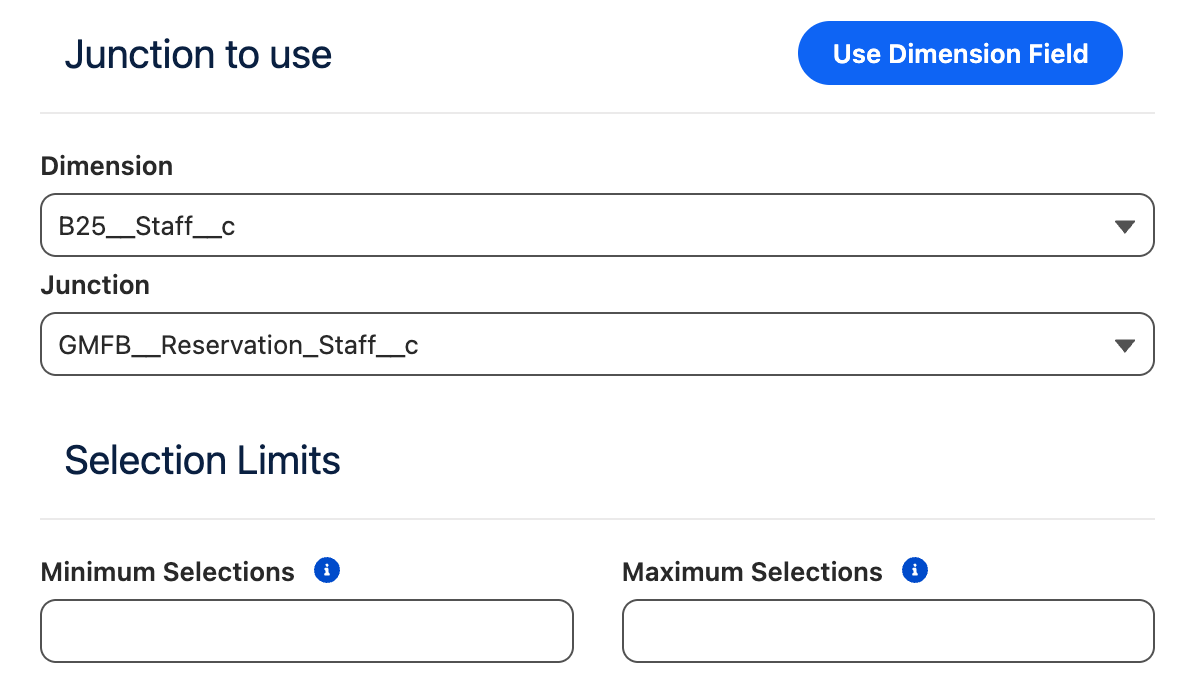Click the Minimum Selections info icon

[x=327, y=571]
